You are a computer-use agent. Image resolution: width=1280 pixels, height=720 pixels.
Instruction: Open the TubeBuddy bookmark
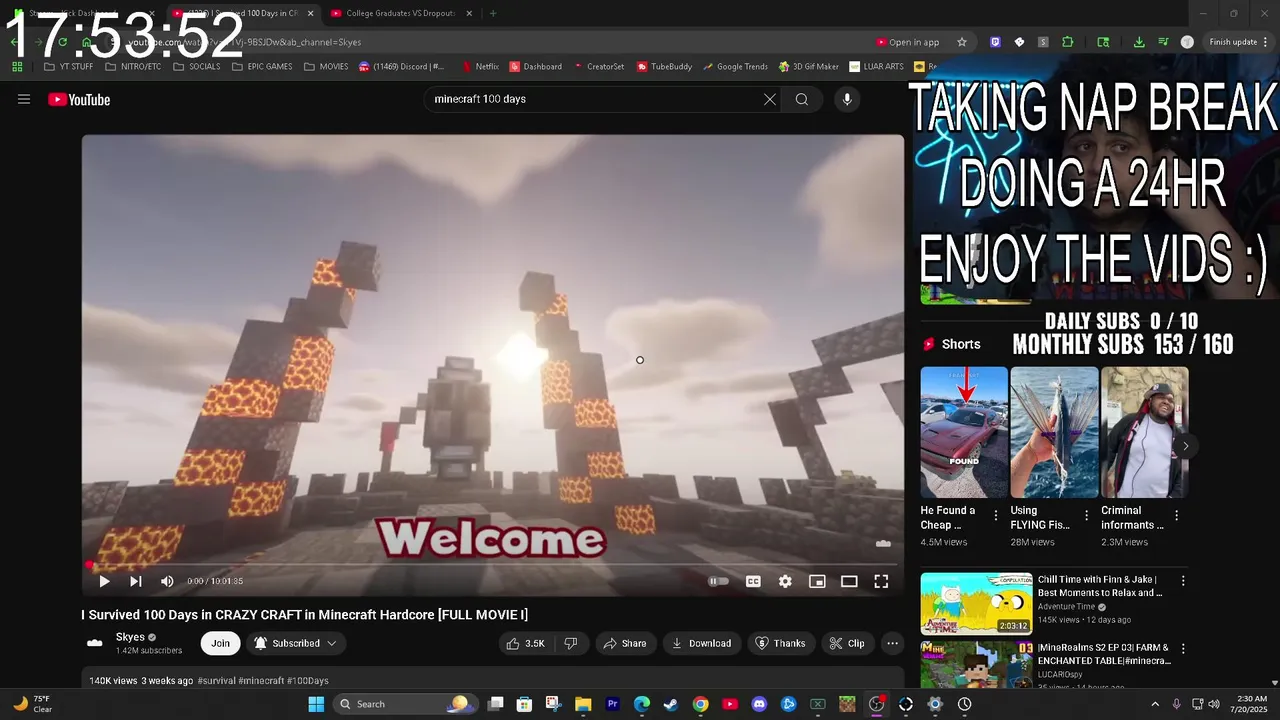[x=664, y=67]
